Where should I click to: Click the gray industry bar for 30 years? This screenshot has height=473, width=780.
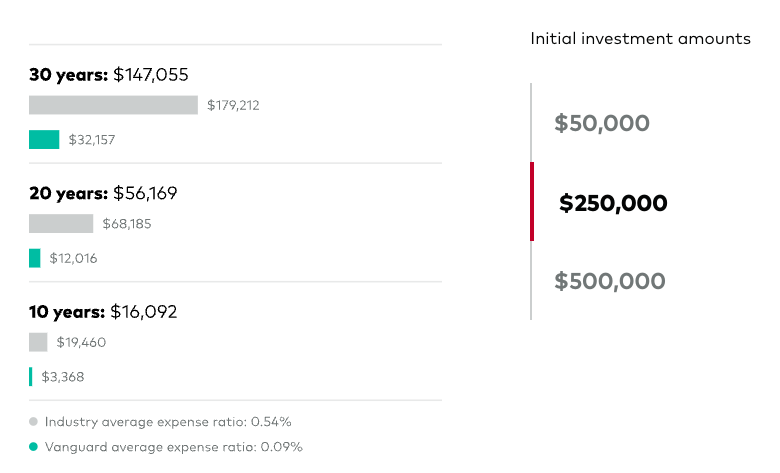click(113, 105)
